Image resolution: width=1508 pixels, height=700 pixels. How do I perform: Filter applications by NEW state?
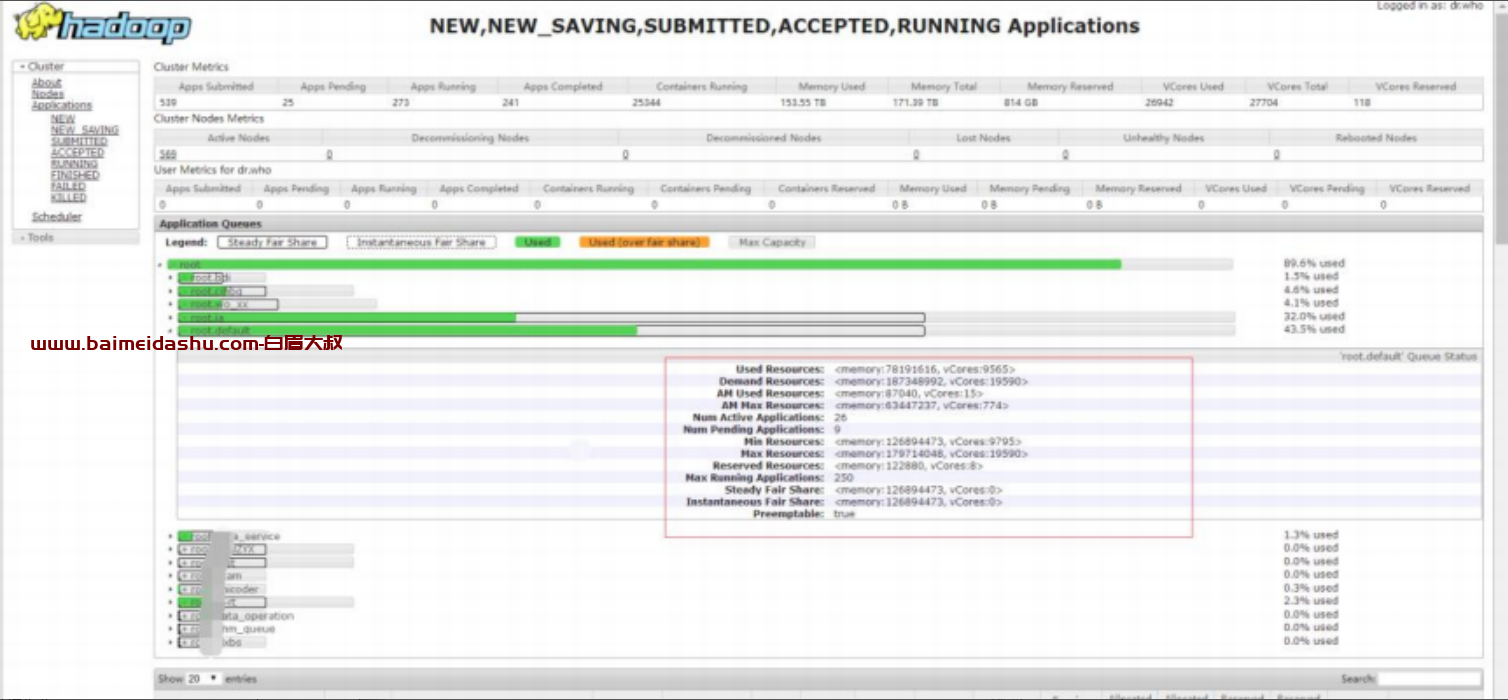tap(62, 119)
